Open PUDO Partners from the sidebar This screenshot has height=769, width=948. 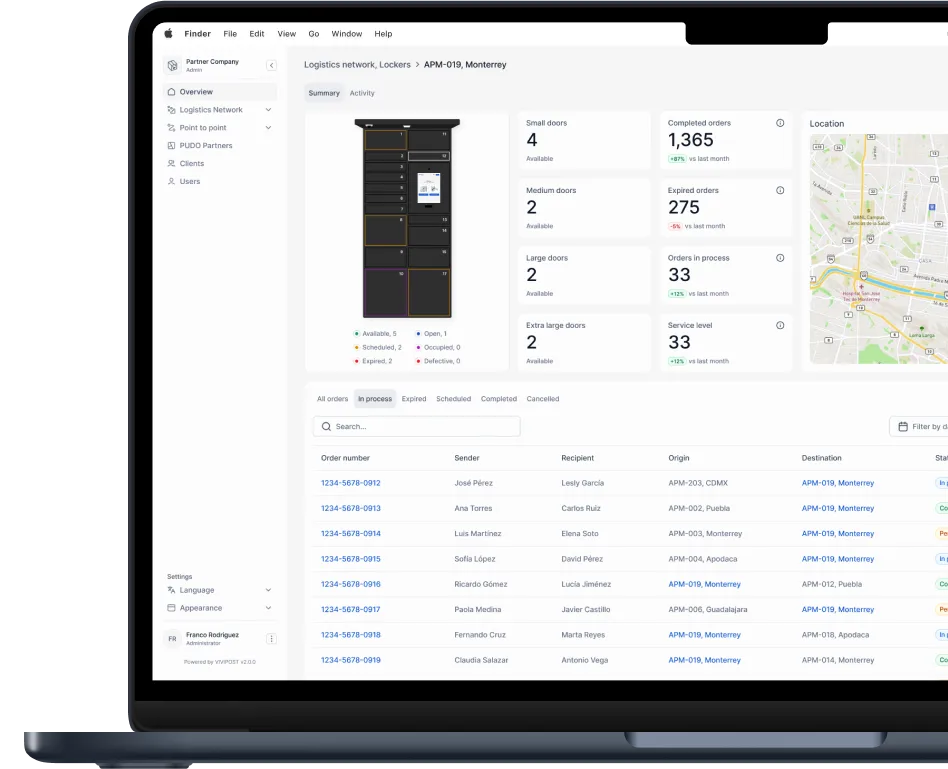[172, 145]
